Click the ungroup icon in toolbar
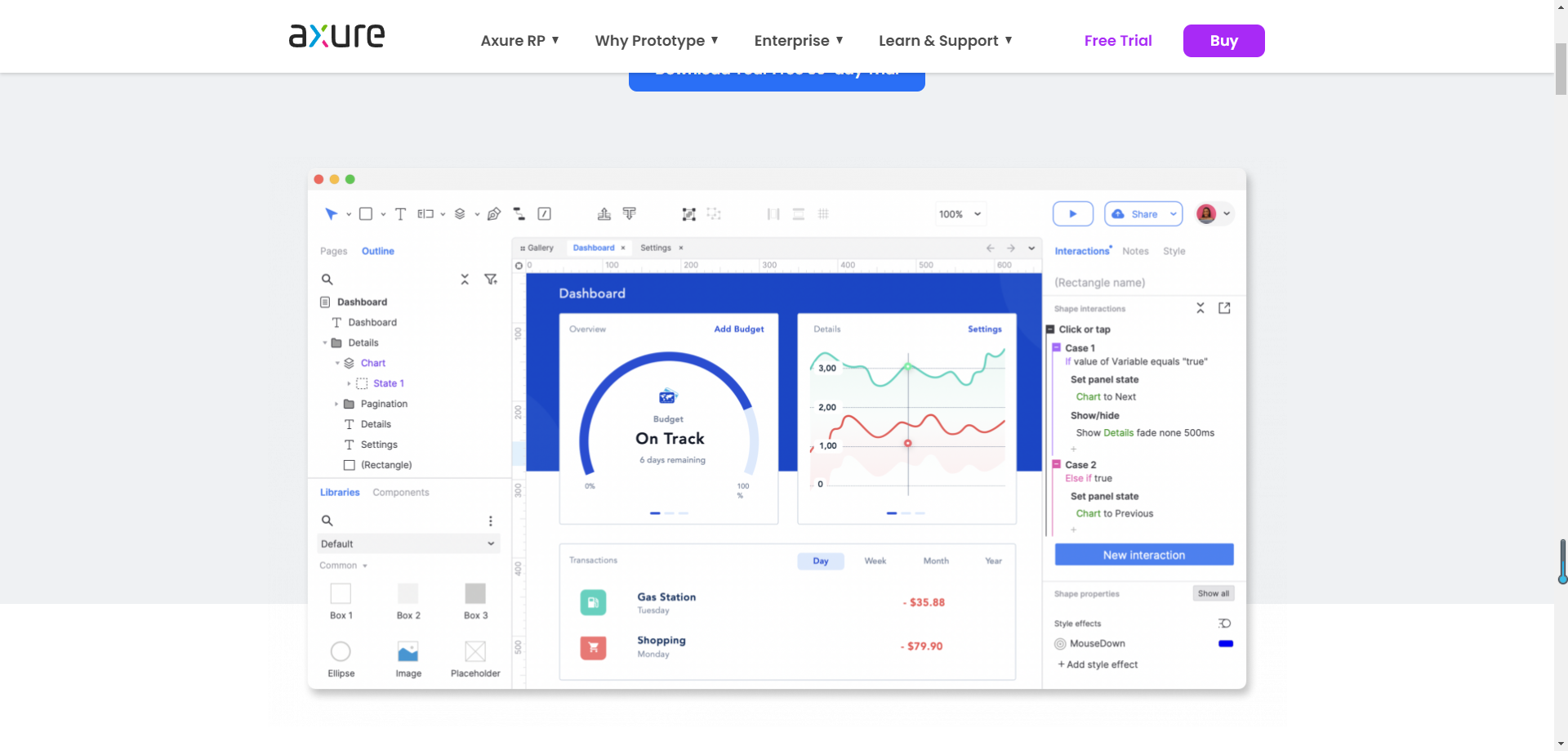The height and width of the screenshot is (751, 1568). click(x=714, y=214)
